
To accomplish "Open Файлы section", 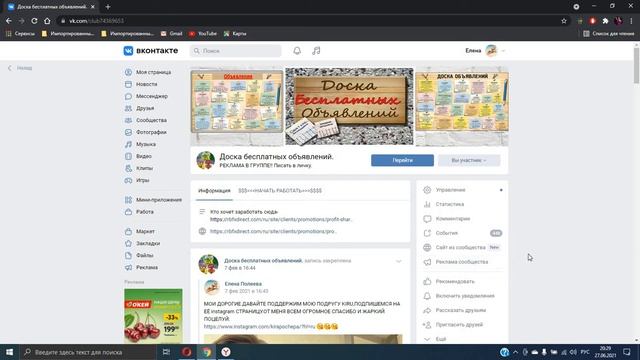I will point(144,256).
